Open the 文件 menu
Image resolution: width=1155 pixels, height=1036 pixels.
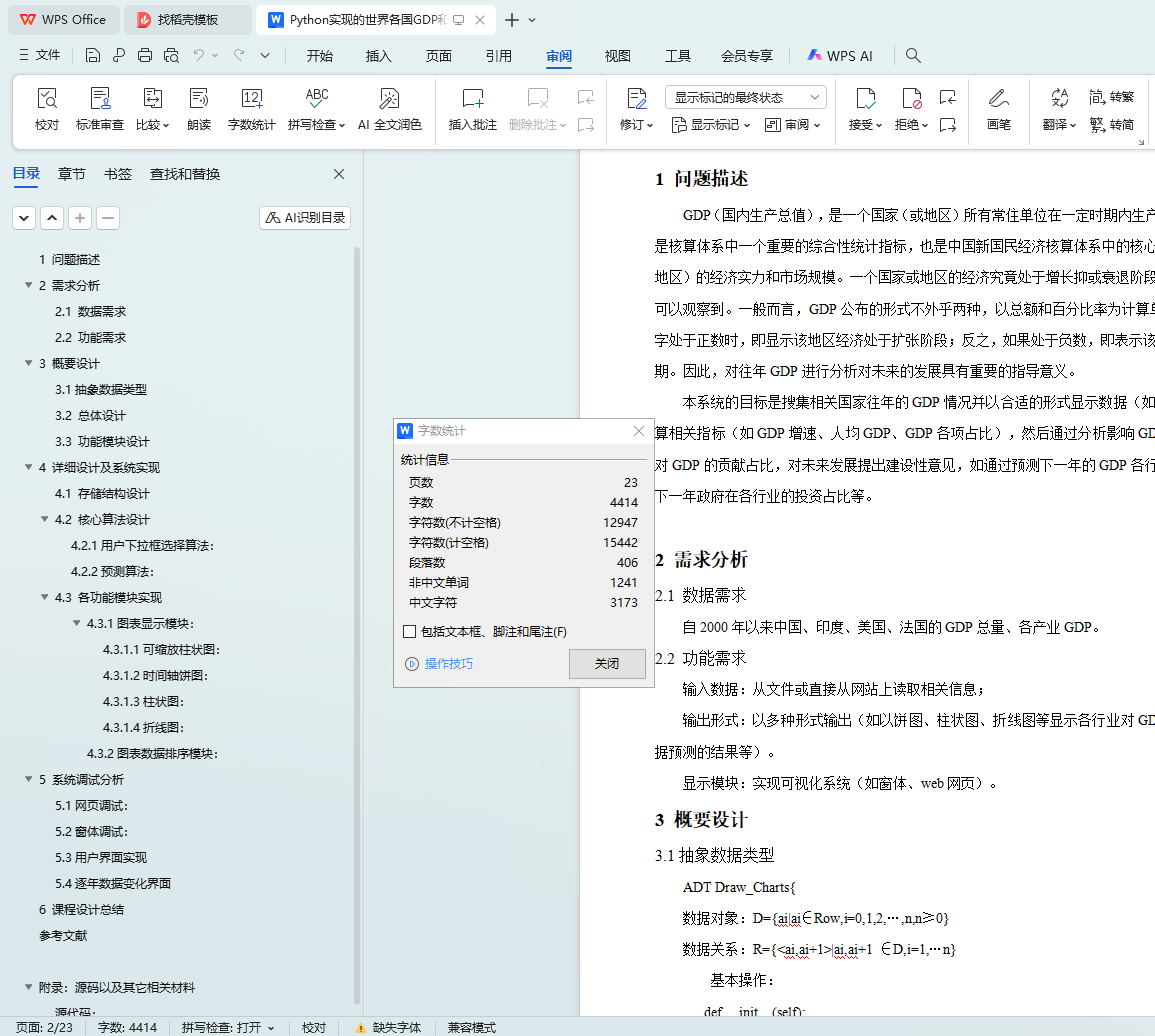[40, 55]
